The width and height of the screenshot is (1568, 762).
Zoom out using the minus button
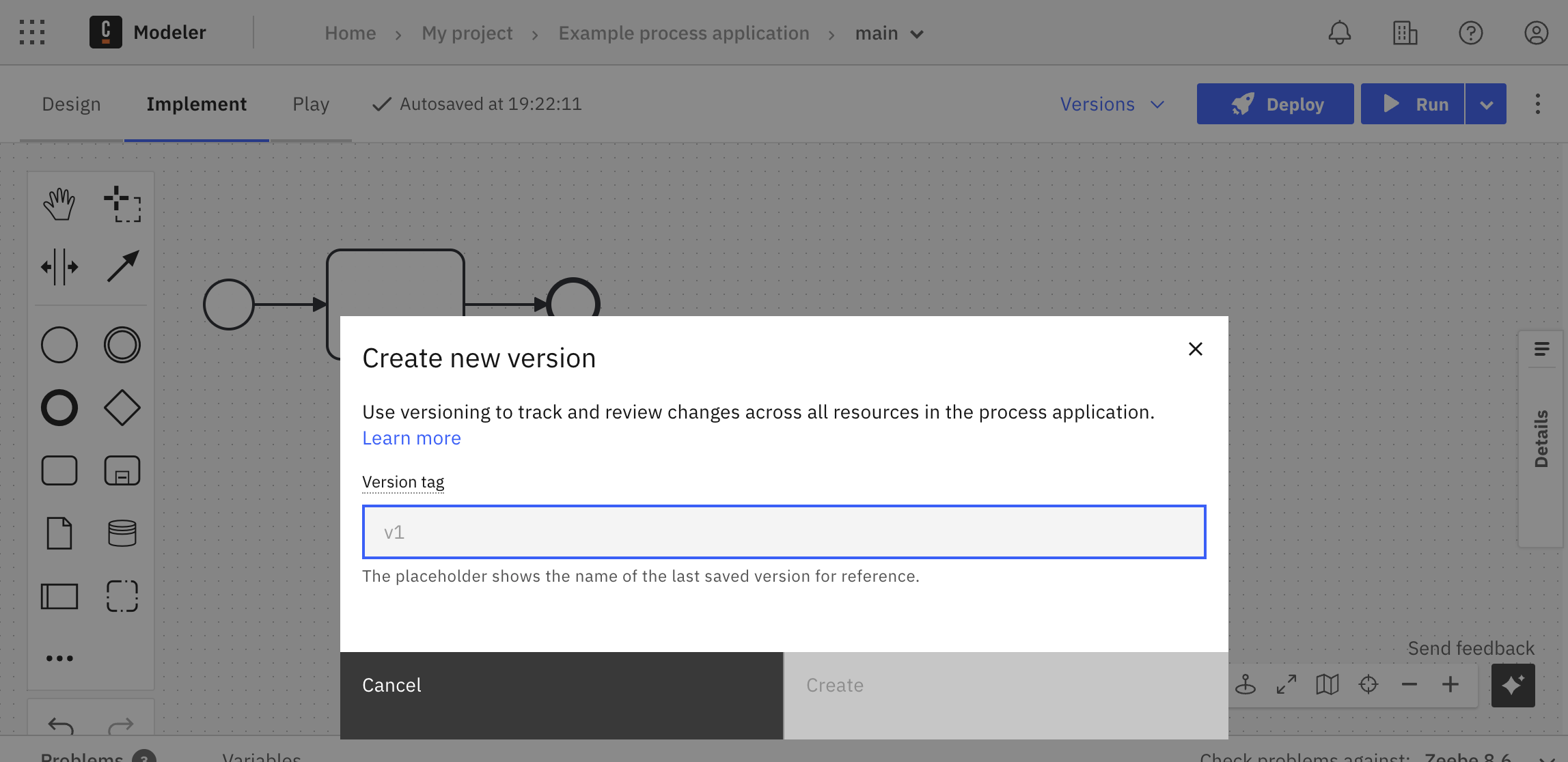click(x=1409, y=684)
